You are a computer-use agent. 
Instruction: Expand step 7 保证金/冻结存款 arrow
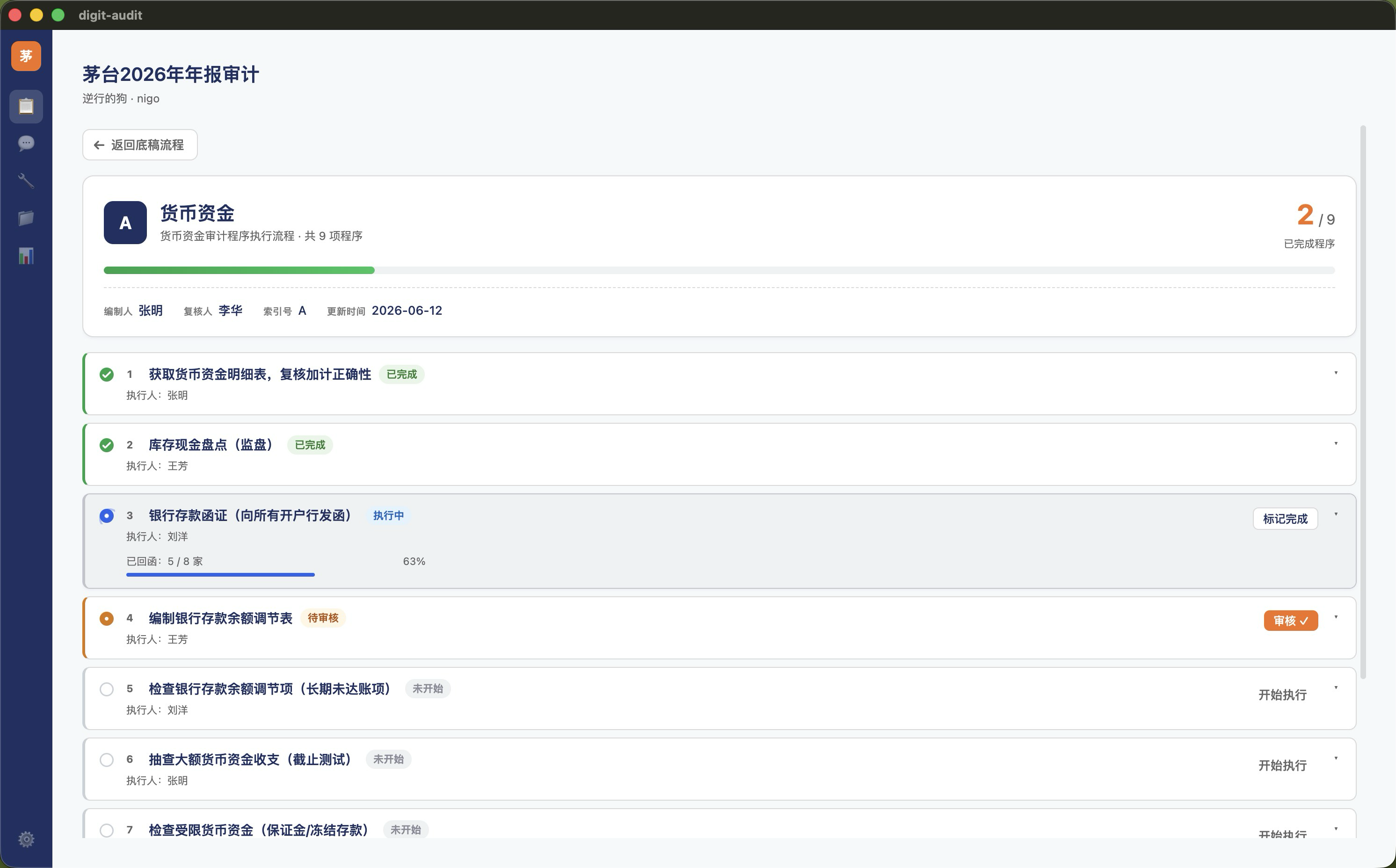[x=1336, y=829]
